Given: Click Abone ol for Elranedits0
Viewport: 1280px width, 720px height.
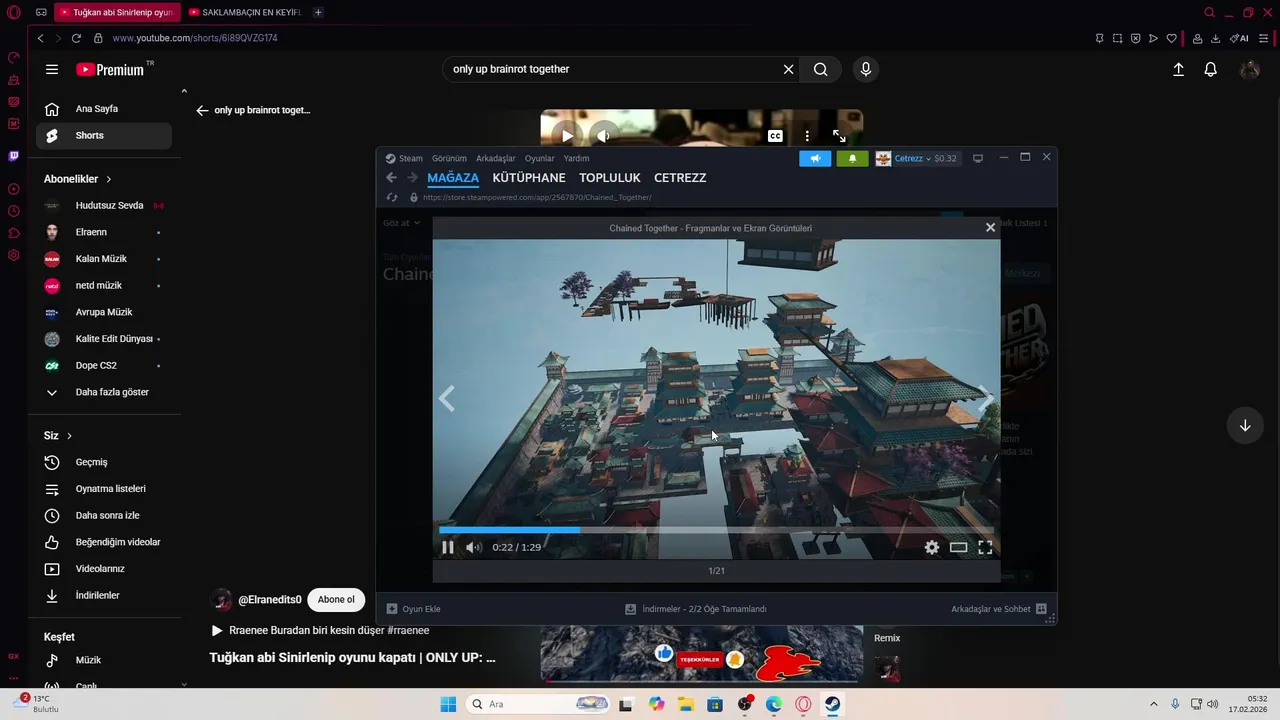Looking at the screenshot, I should pyautogui.click(x=336, y=599).
